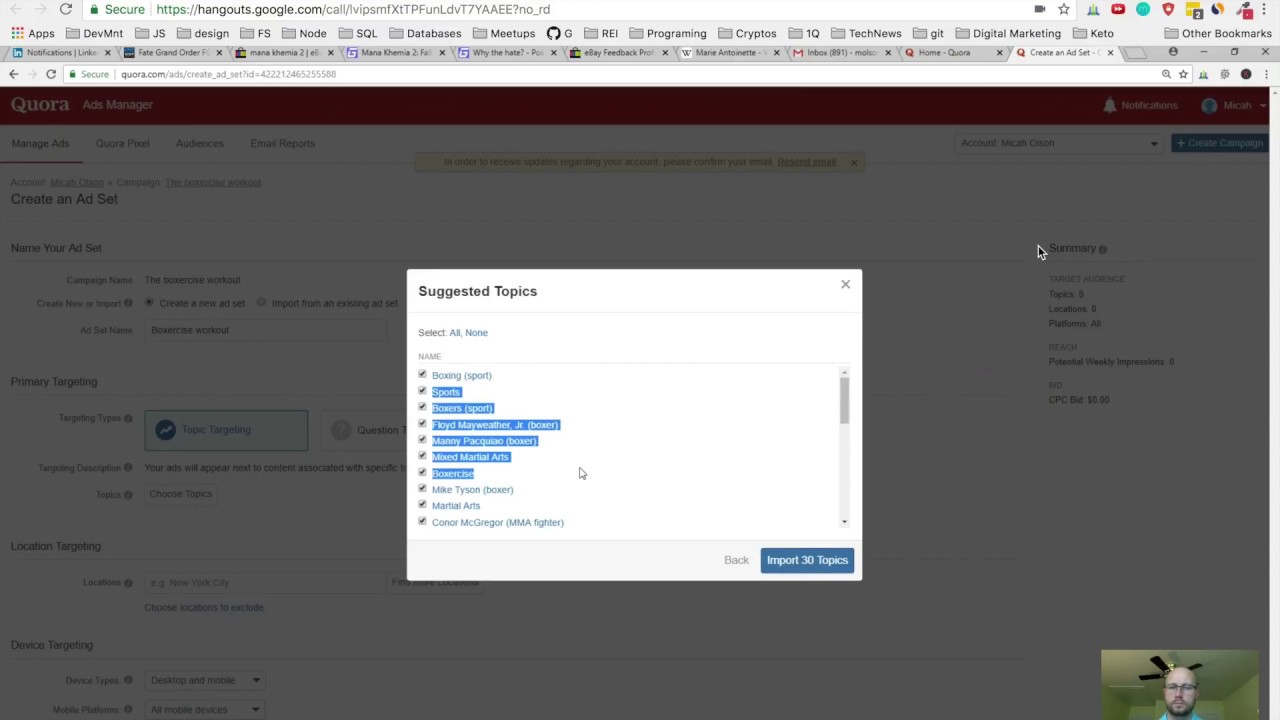Click the topics list scrollbar thumb
Screen dimensions: 1280x720
(x=844, y=400)
